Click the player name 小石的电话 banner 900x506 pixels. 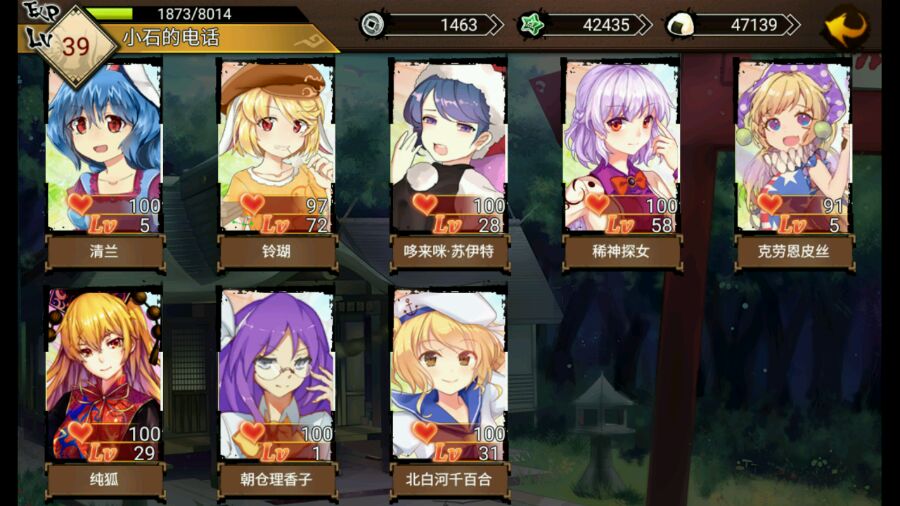(x=170, y=38)
